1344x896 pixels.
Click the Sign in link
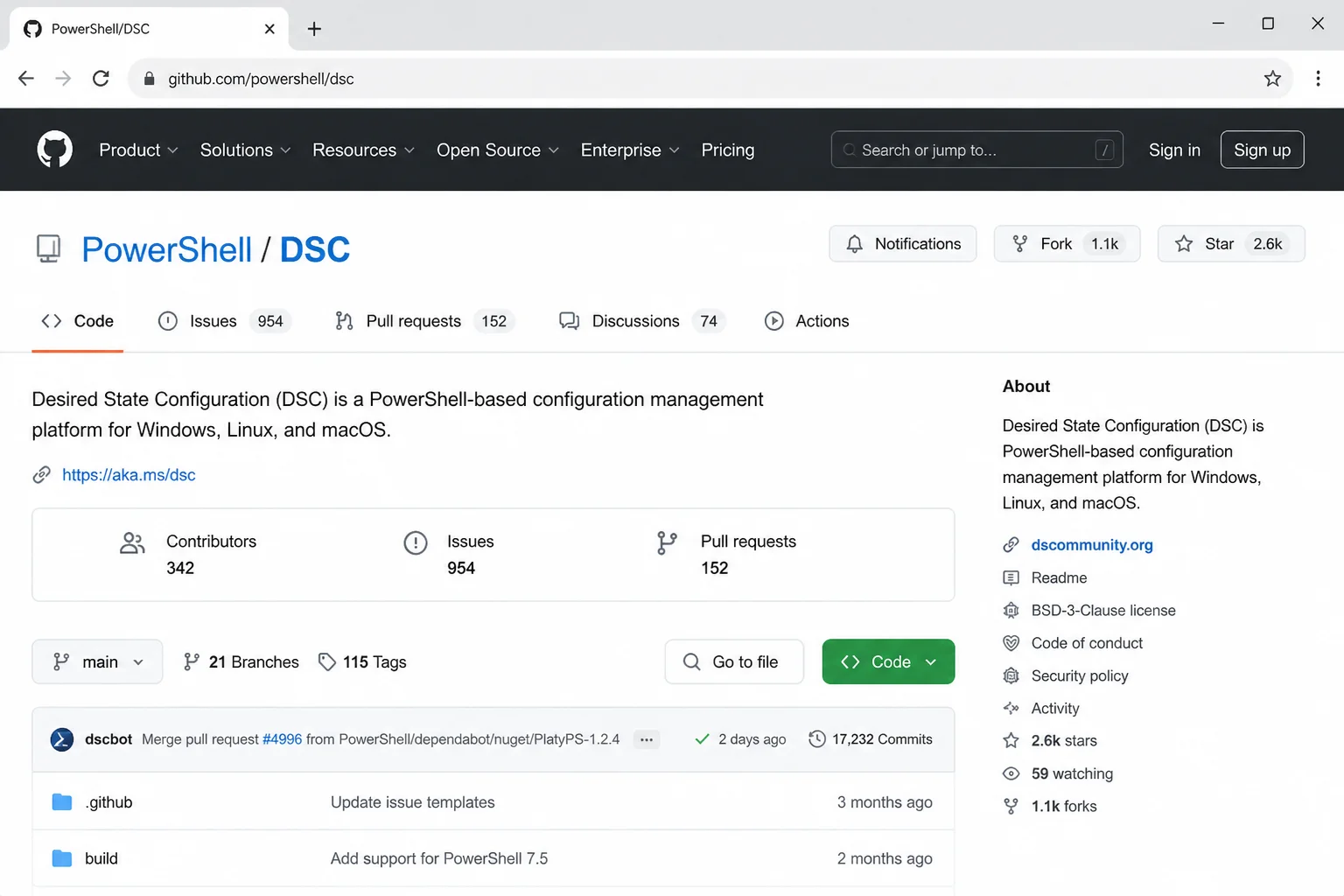(1174, 150)
